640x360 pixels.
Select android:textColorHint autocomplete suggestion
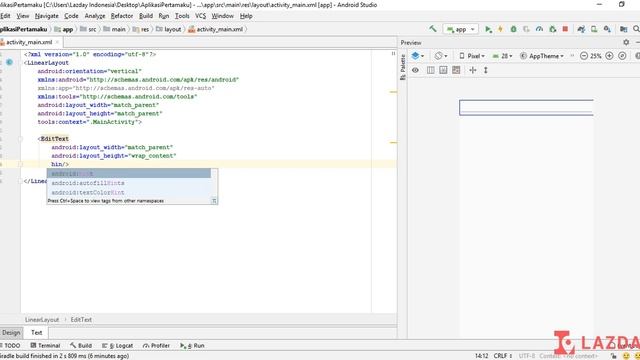(x=129, y=192)
